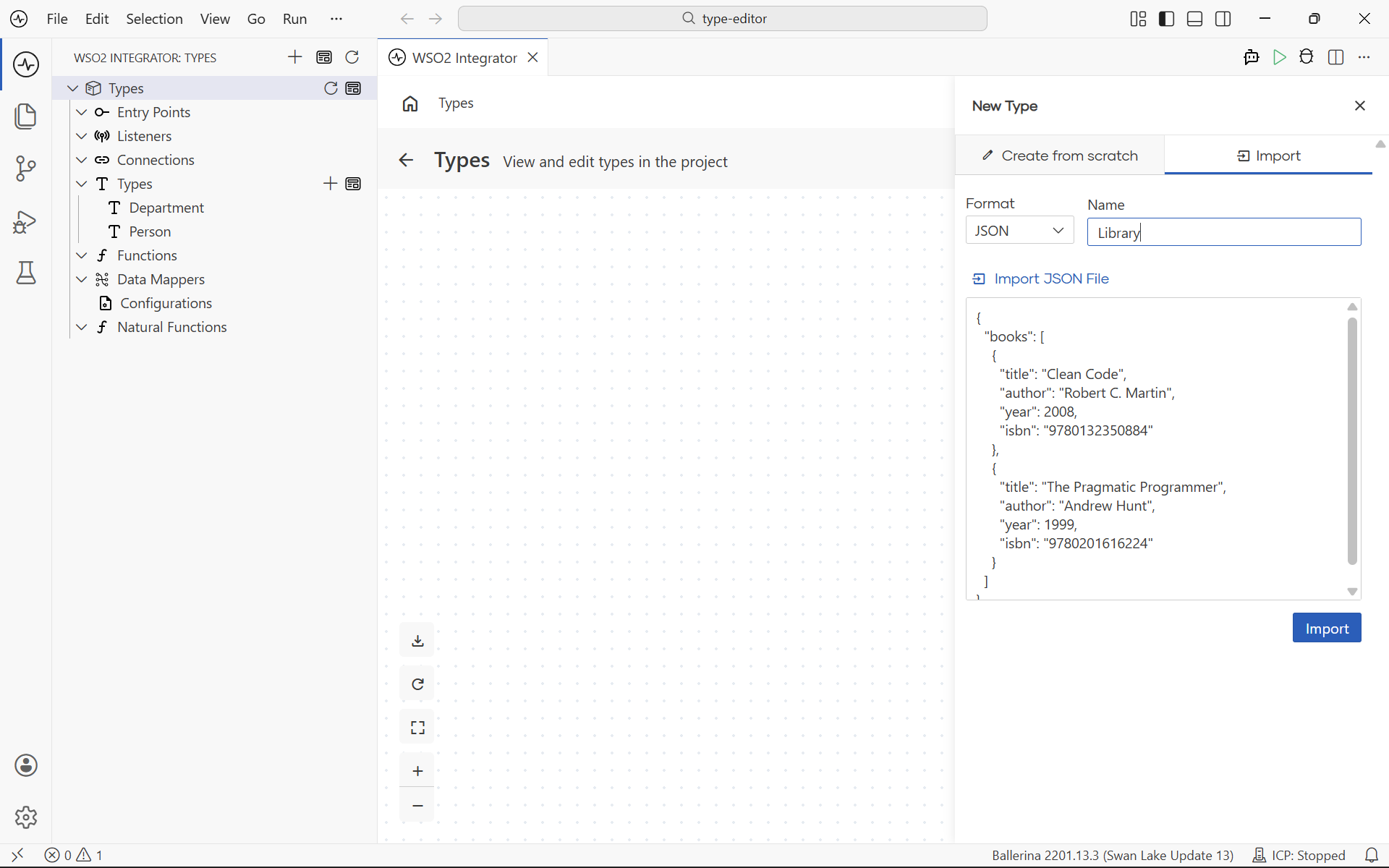Add new type via Types plus icon
This screenshot has width=1389, height=868.
331,184
